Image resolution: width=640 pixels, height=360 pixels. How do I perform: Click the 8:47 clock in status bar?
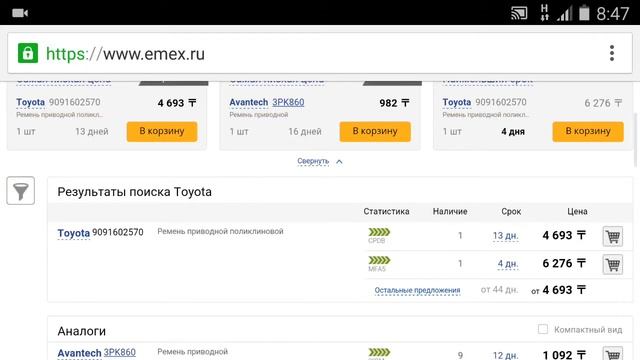click(x=613, y=13)
